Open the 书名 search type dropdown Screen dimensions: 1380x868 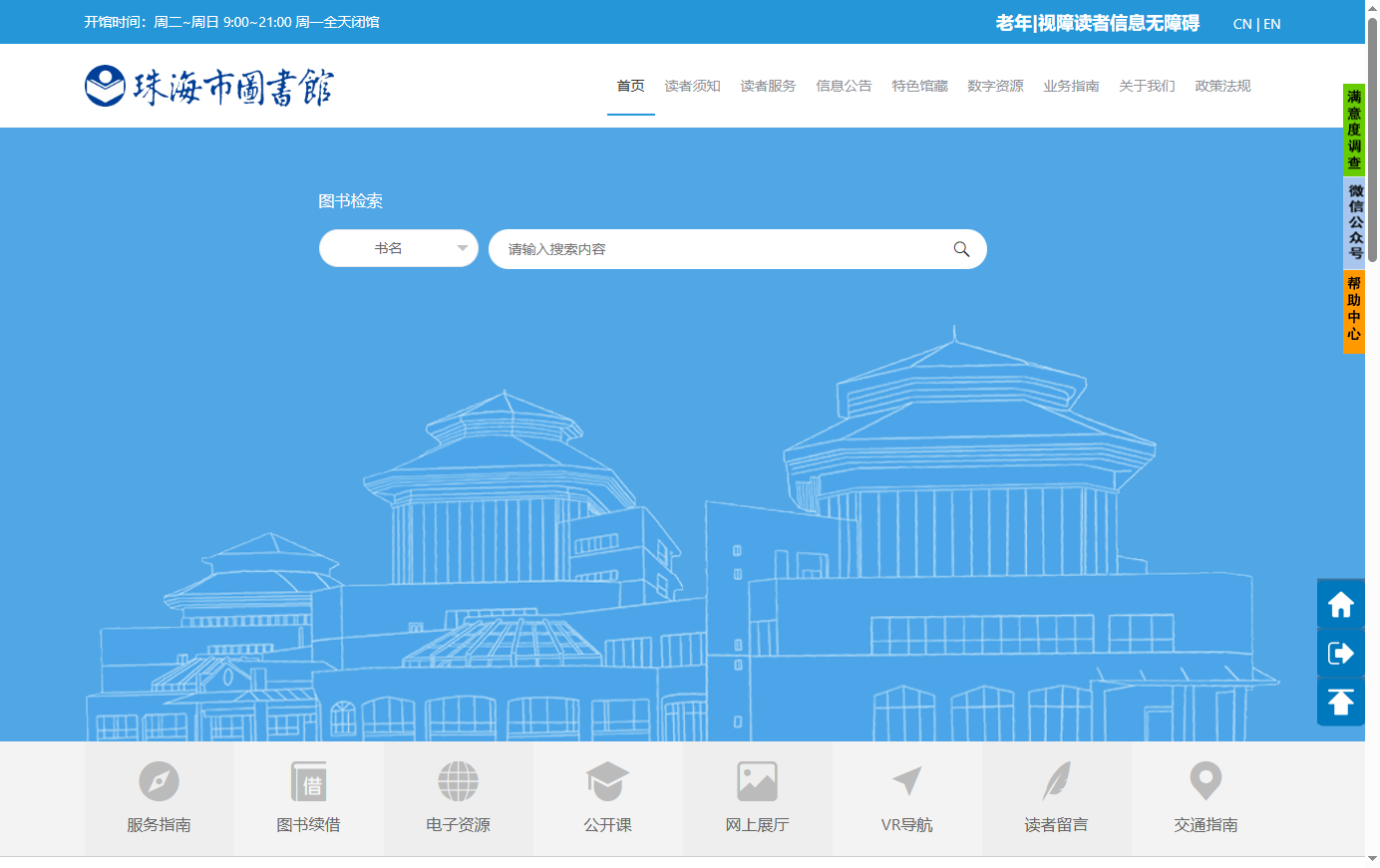(399, 249)
